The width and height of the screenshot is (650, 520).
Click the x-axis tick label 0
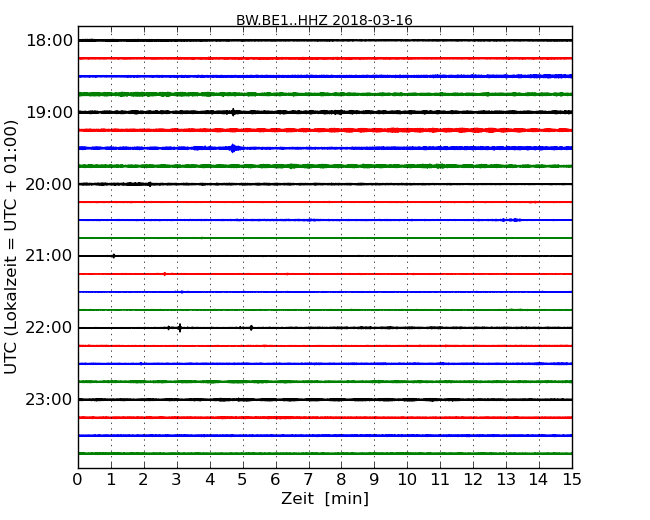tap(78, 480)
